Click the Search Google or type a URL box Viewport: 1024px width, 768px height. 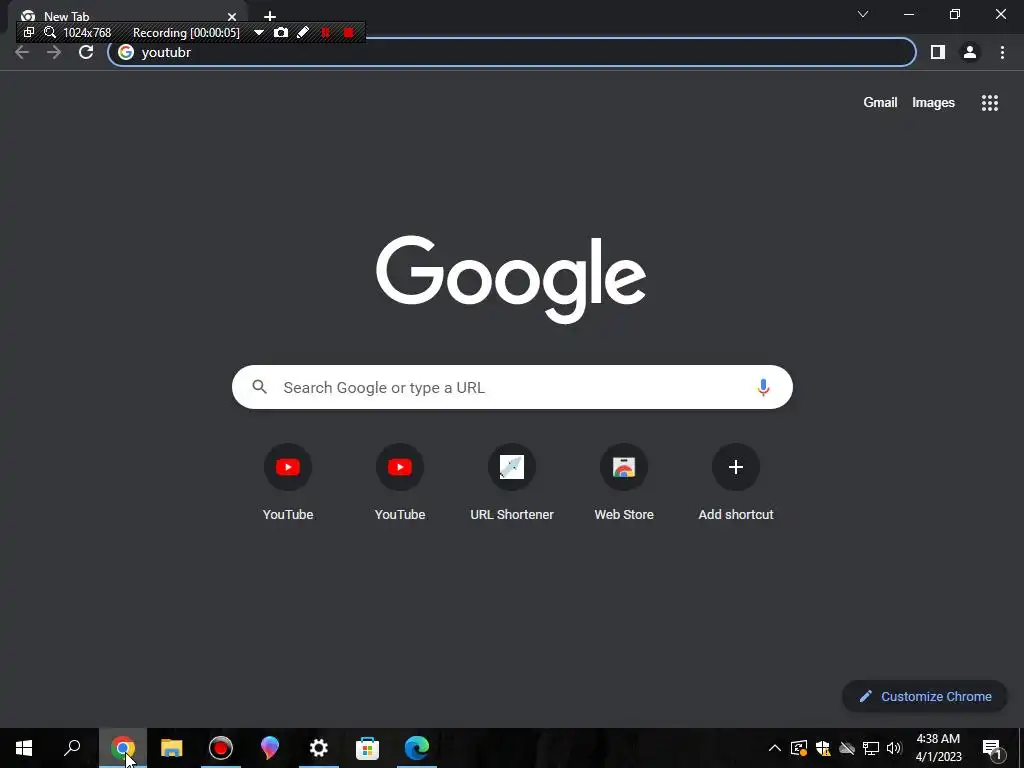point(512,387)
